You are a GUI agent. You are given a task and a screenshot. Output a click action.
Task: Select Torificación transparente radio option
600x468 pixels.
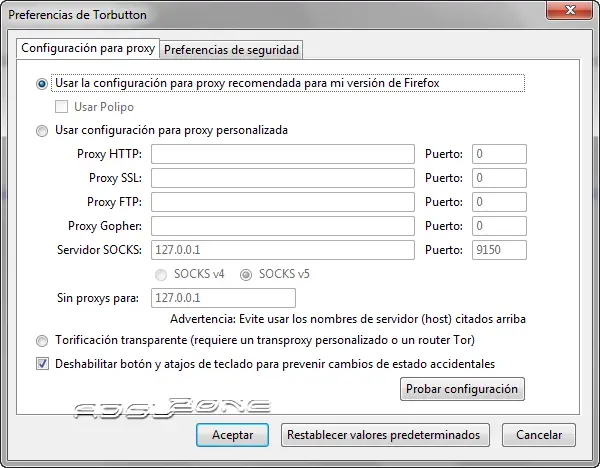tap(42, 340)
